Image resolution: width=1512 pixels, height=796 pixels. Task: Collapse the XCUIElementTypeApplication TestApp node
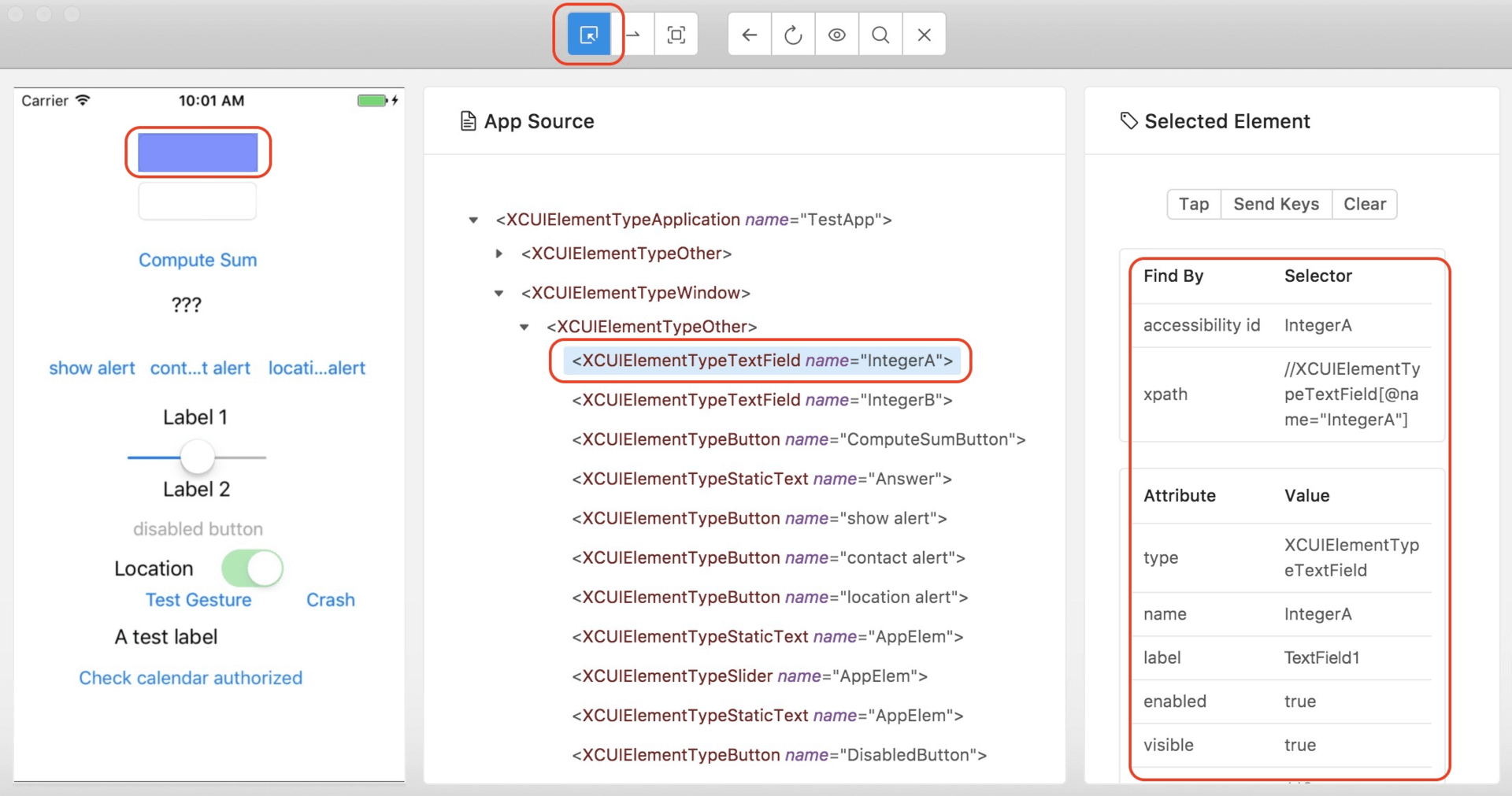473,220
